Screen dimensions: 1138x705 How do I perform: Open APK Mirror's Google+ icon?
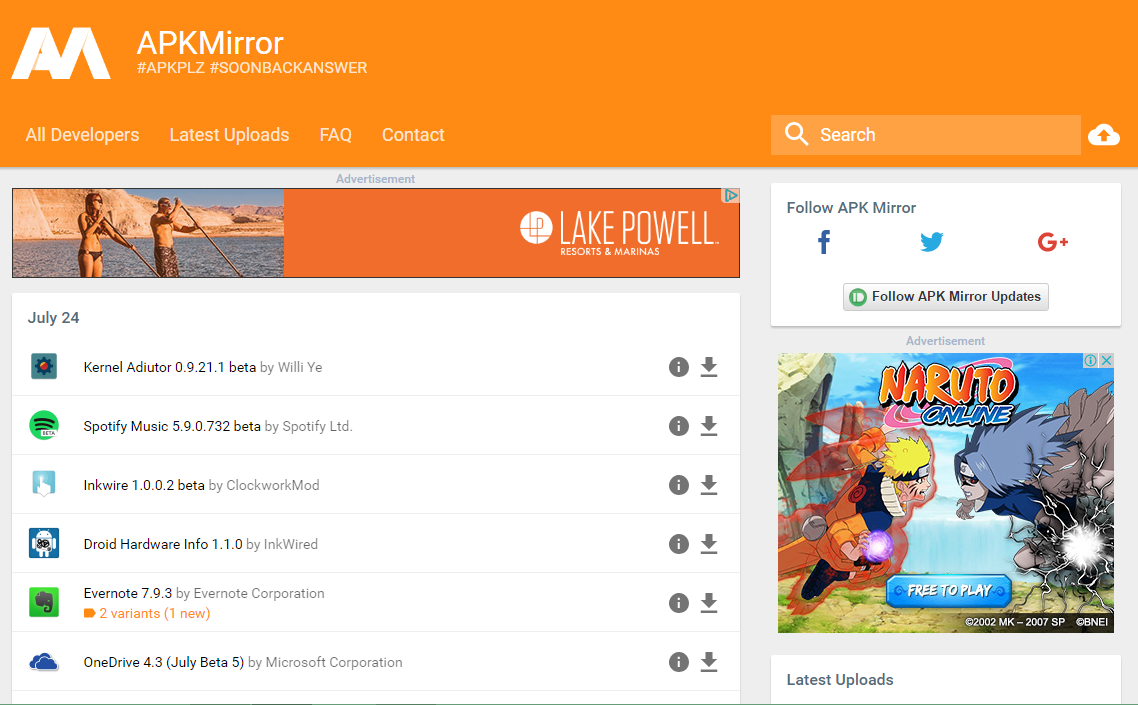pos(1053,242)
